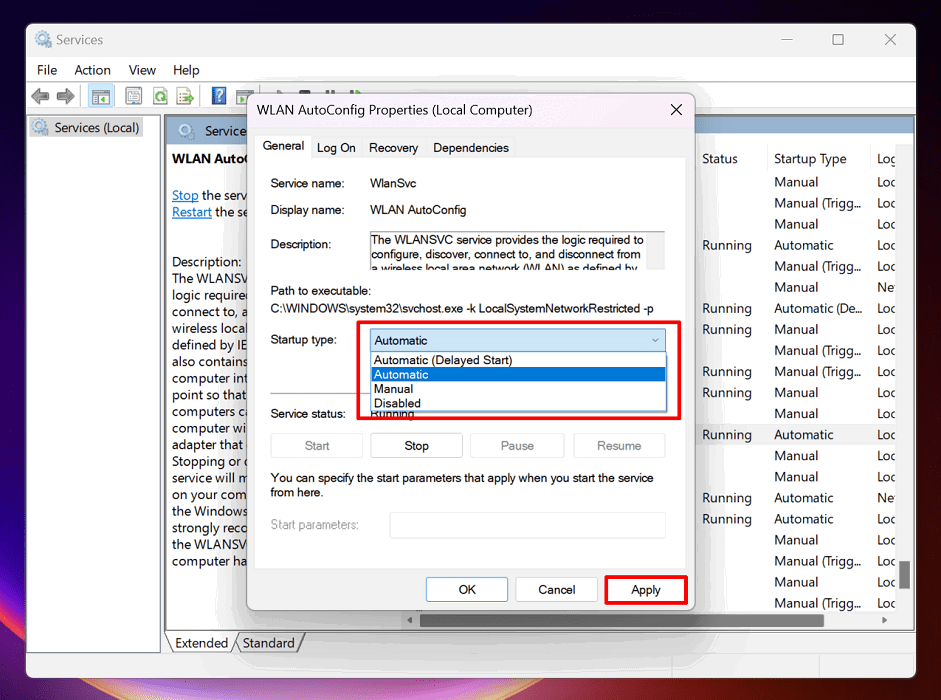The image size is (941, 700).
Task: Click the WlanSvc service name value
Action: (x=393, y=183)
